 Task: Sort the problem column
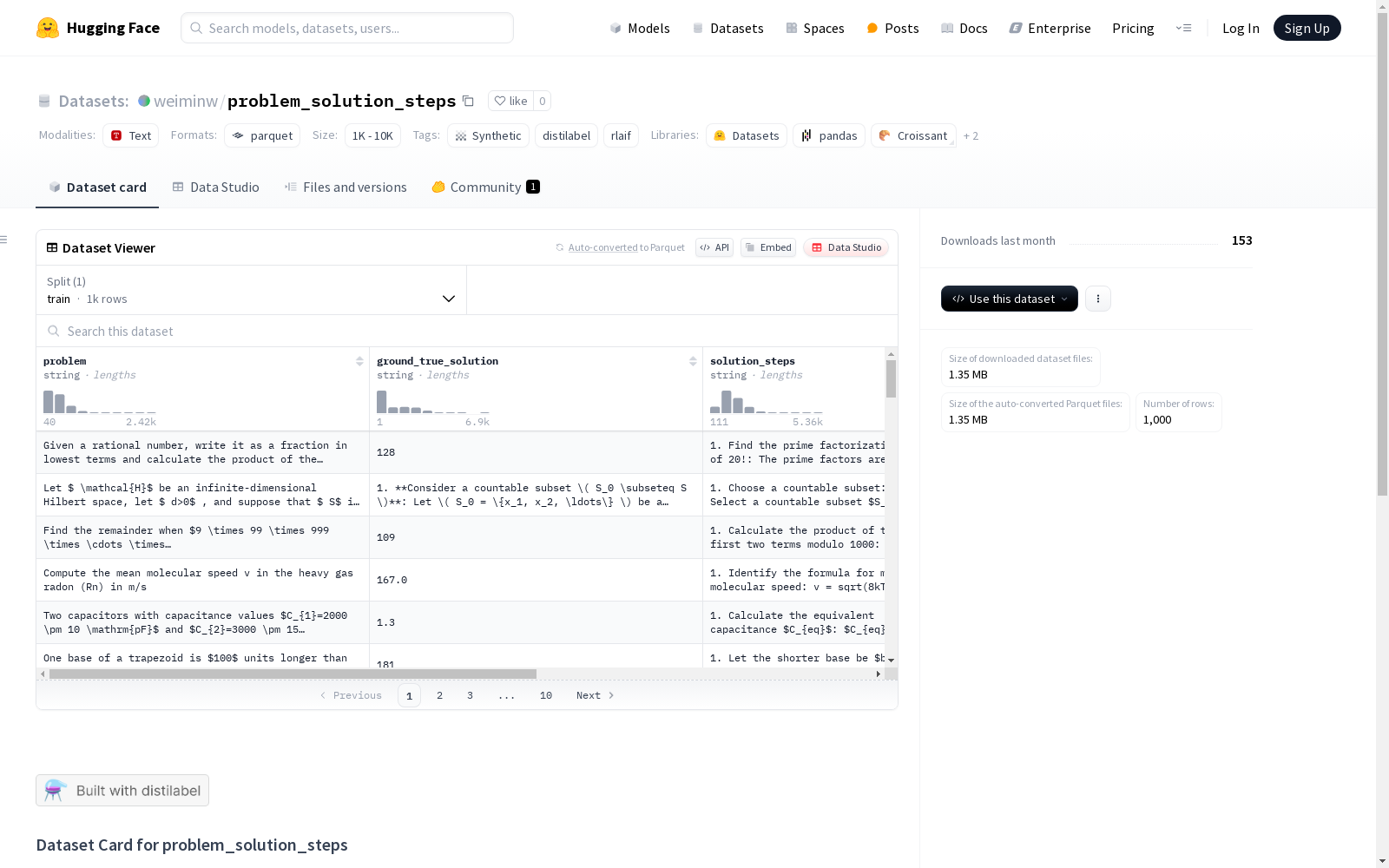click(x=359, y=361)
